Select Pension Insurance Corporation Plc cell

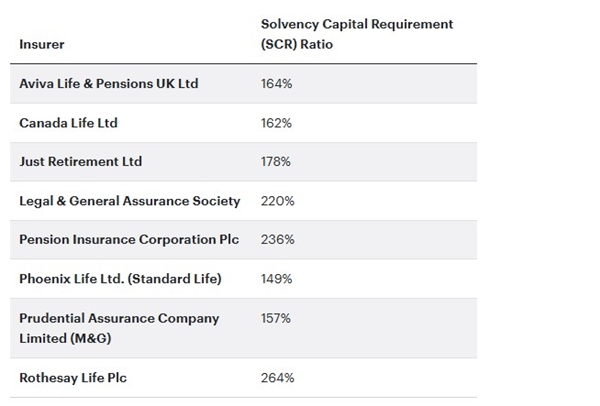point(124,240)
